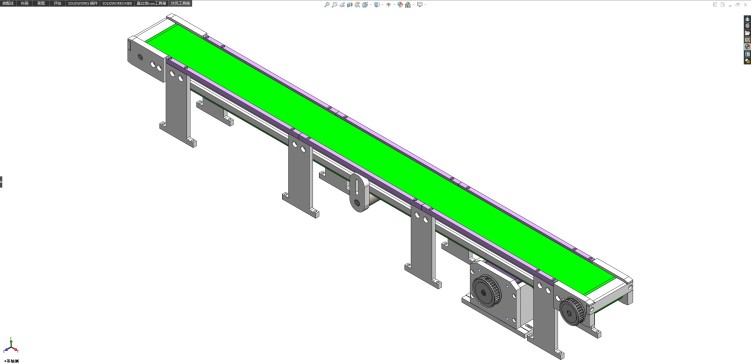Open the Appearances color-ball tab in task pane
Viewport: 751px width, 364px height.
pyautogui.click(x=748, y=47)
